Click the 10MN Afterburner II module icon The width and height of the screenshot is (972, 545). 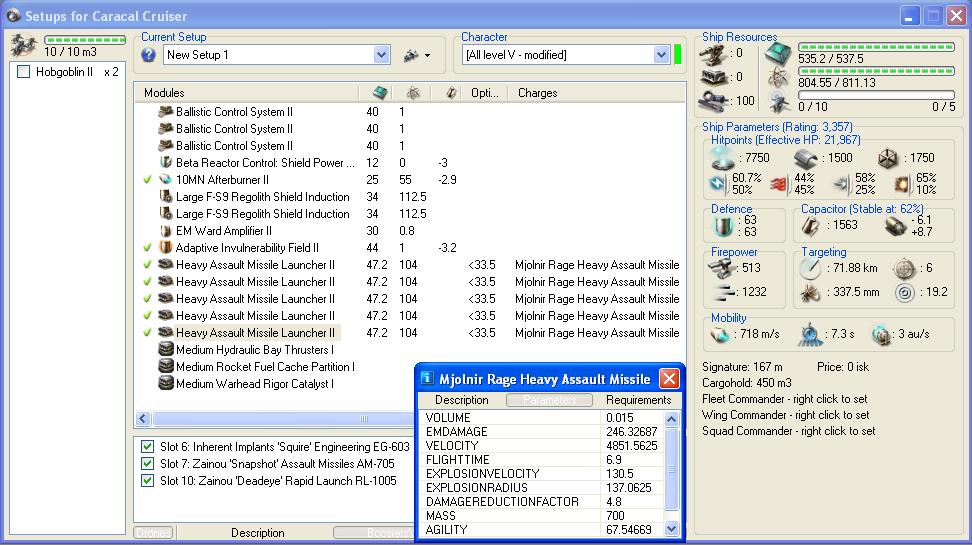166,180
